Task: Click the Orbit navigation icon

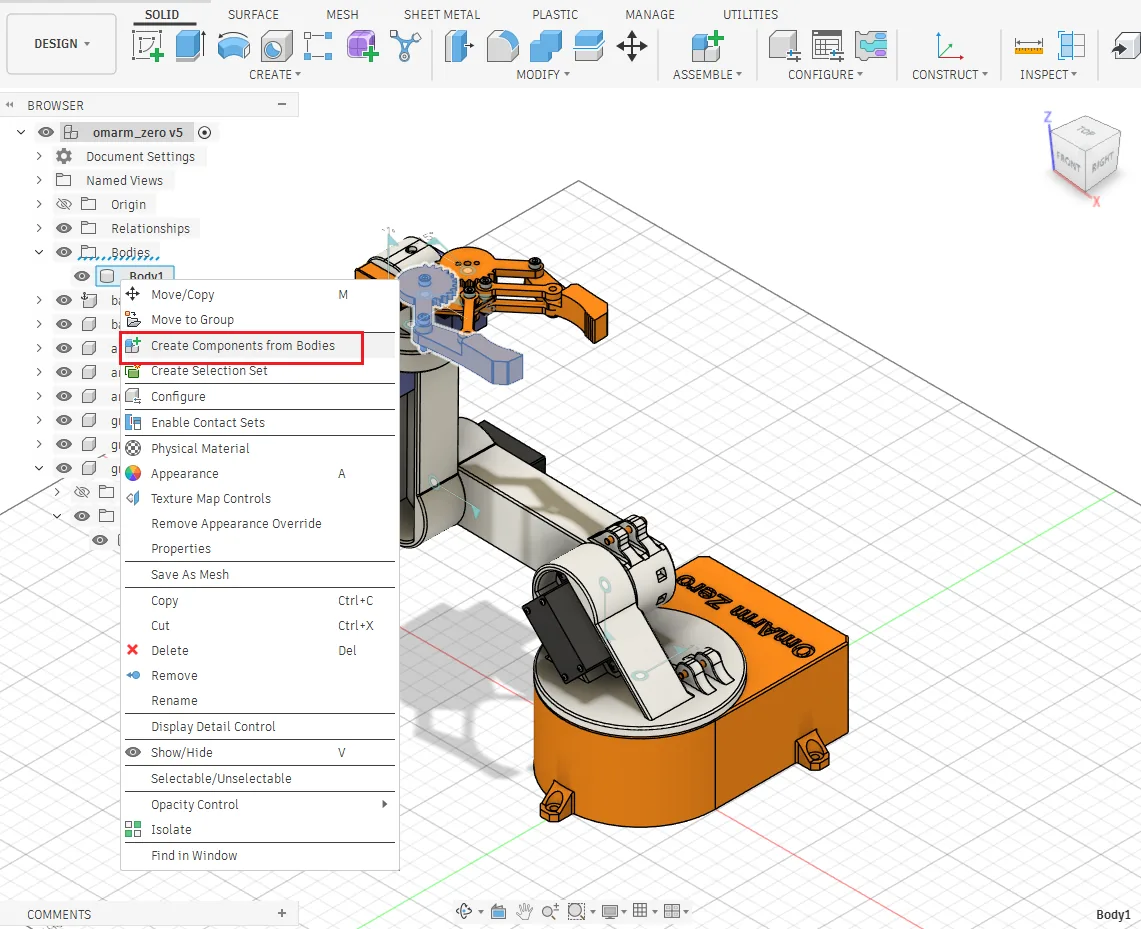Action: (x=464, y=911)
